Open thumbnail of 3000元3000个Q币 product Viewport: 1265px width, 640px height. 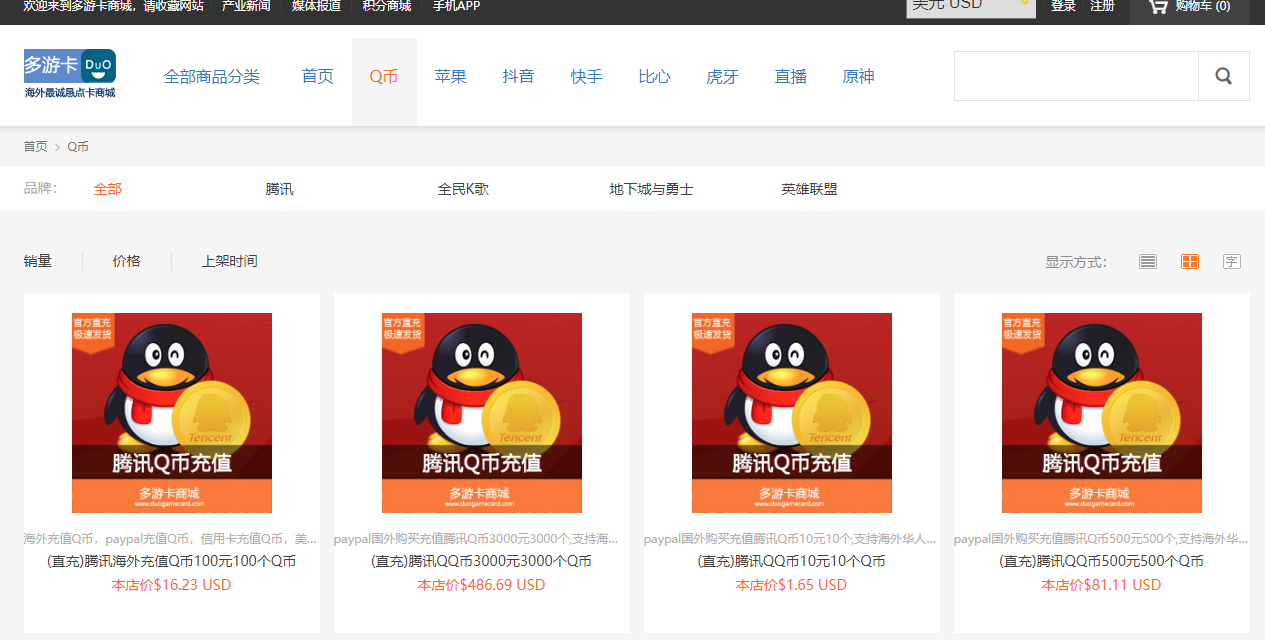[482, 413]
